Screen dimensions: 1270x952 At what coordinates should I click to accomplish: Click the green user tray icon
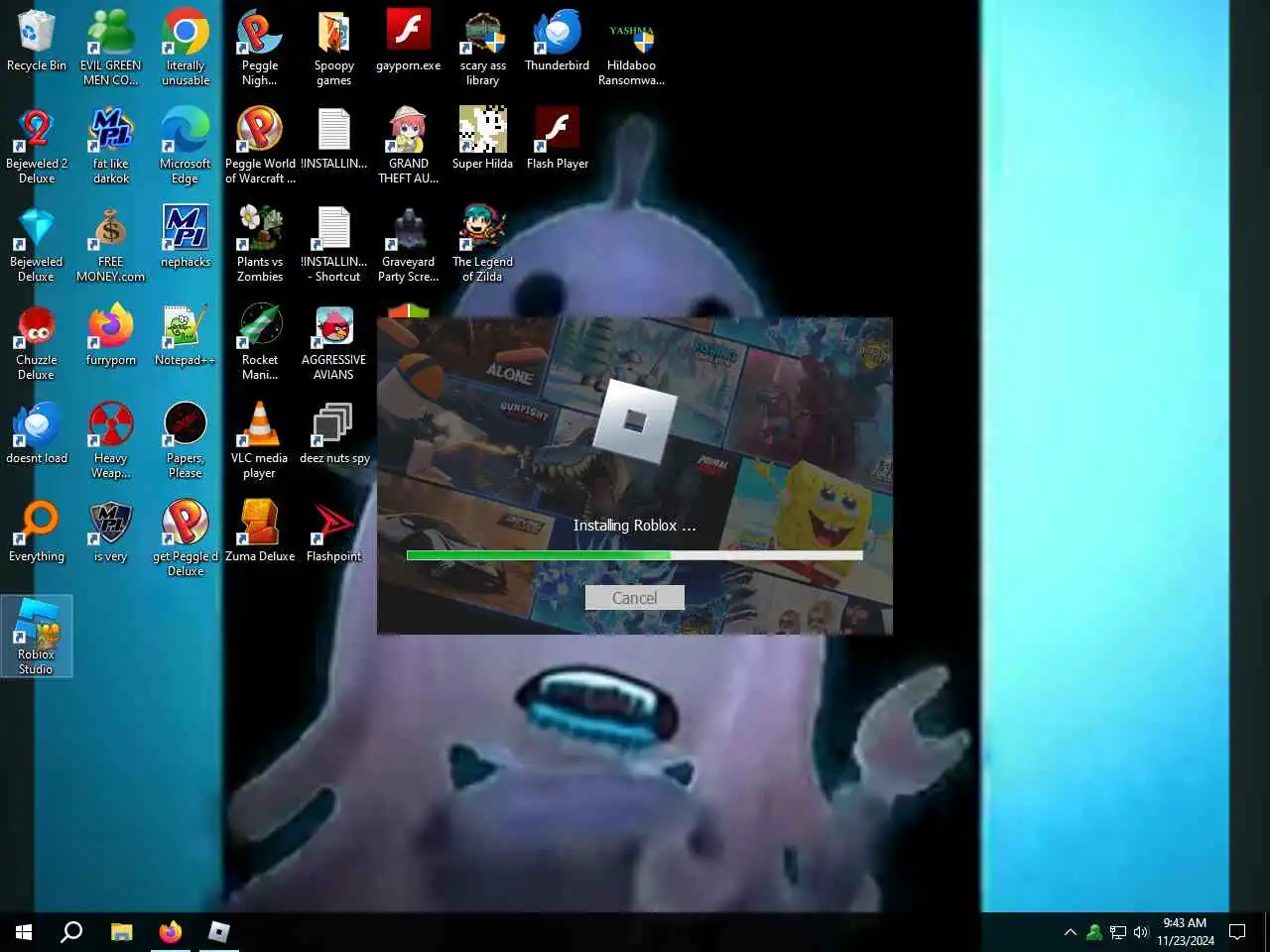(x=1093, y=931)
